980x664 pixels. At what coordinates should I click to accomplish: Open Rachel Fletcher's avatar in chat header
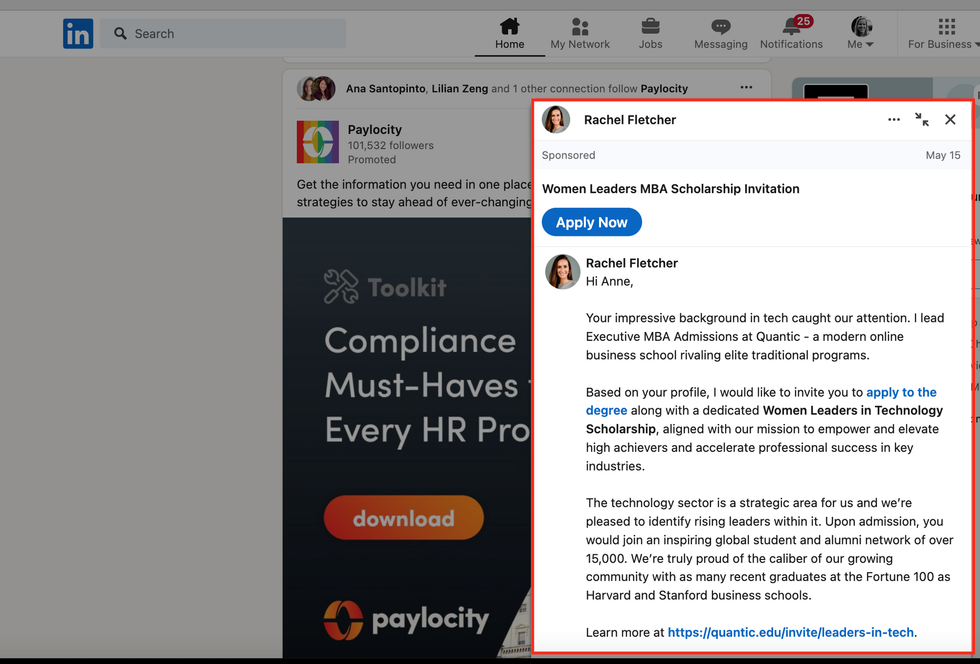click(x=556, y=120)
